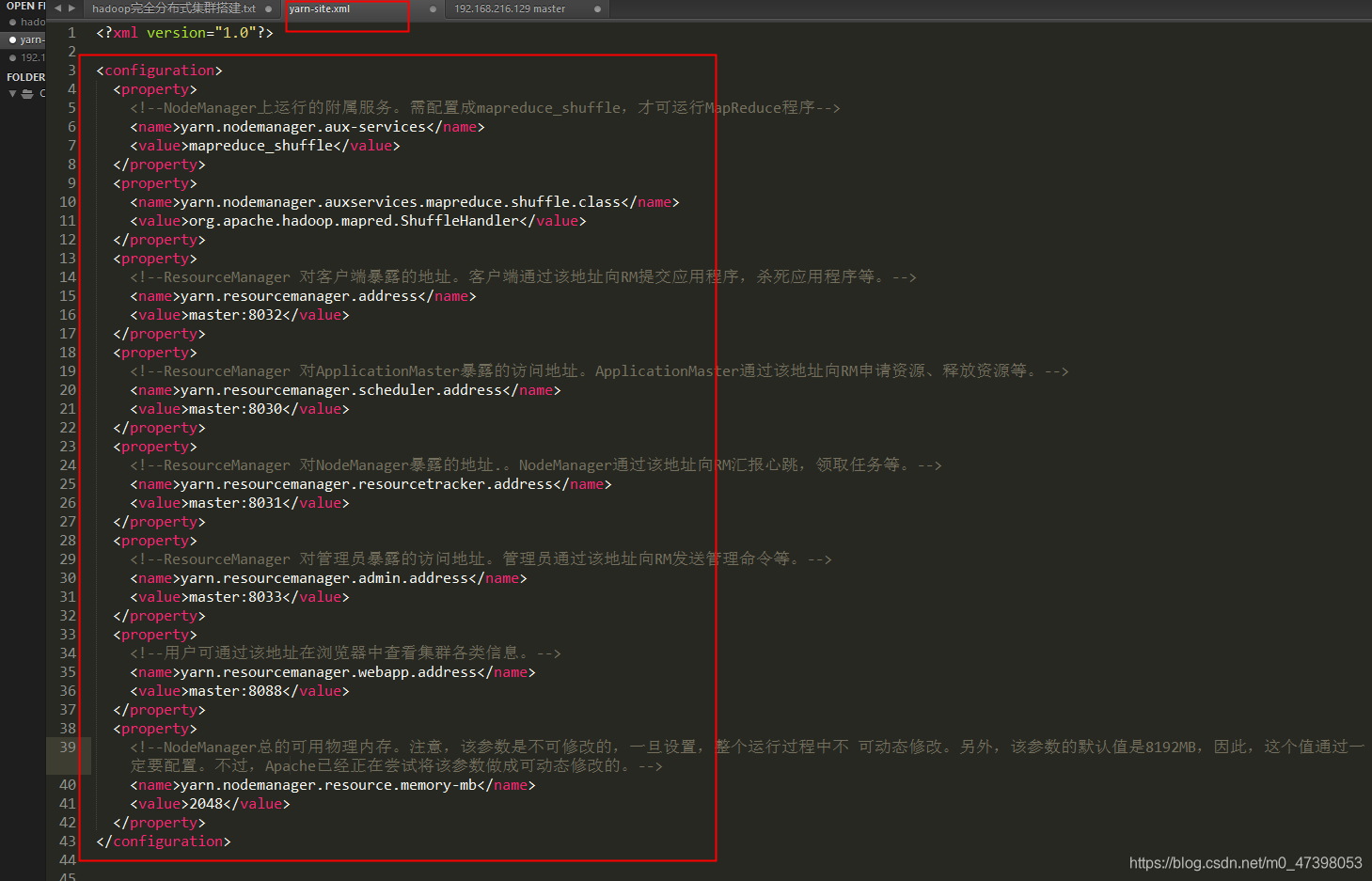Go to the previous tab with the left arrow

[x=57, y=8]
